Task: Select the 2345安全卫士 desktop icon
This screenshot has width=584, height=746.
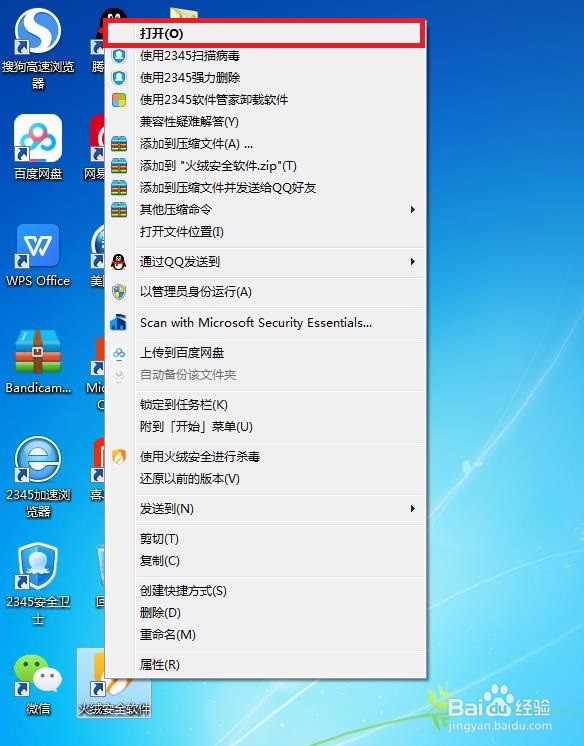Action: coord(38,584)
